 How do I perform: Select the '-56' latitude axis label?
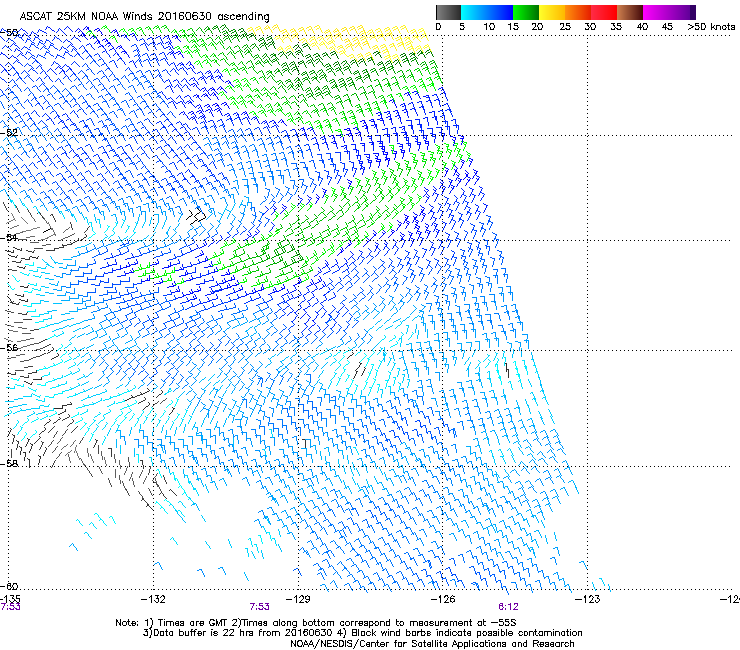[x=9, y=347]
